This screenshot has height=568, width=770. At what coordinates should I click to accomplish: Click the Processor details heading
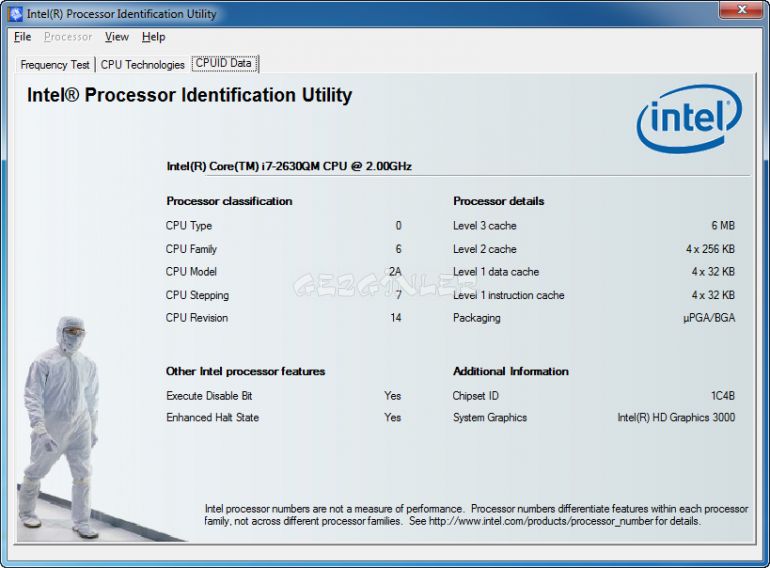tap(498, 201)
